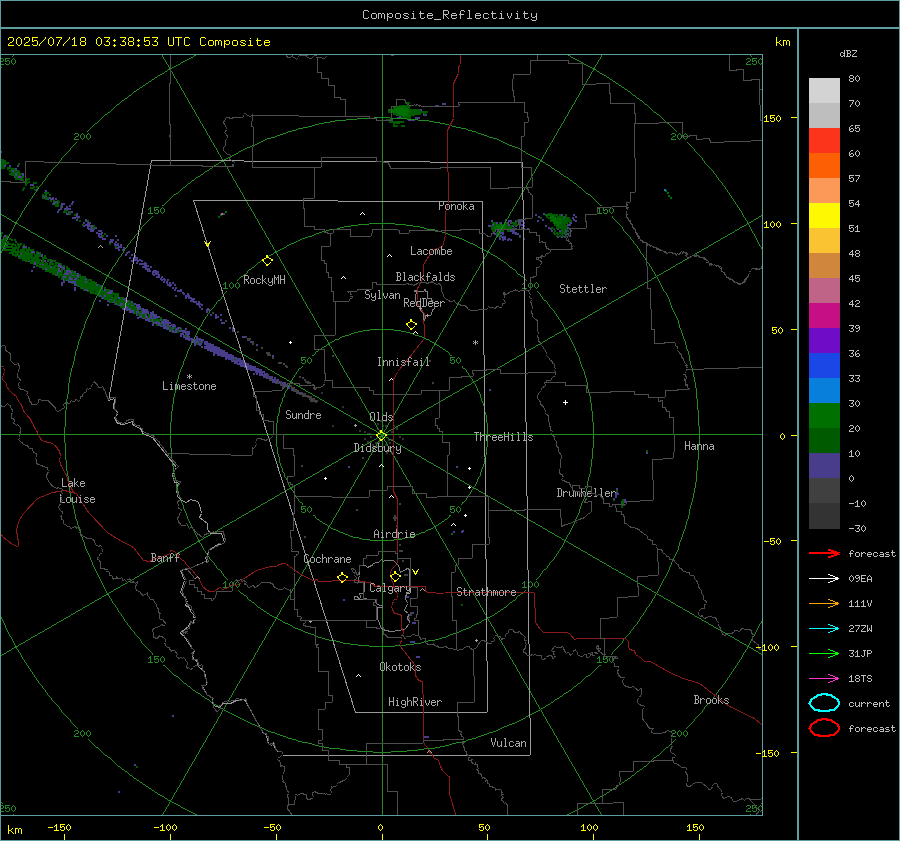This screenshot has height=841, width=900.
Task: Click the light blue swatch in dBZ legend
Action: [824, 390]
